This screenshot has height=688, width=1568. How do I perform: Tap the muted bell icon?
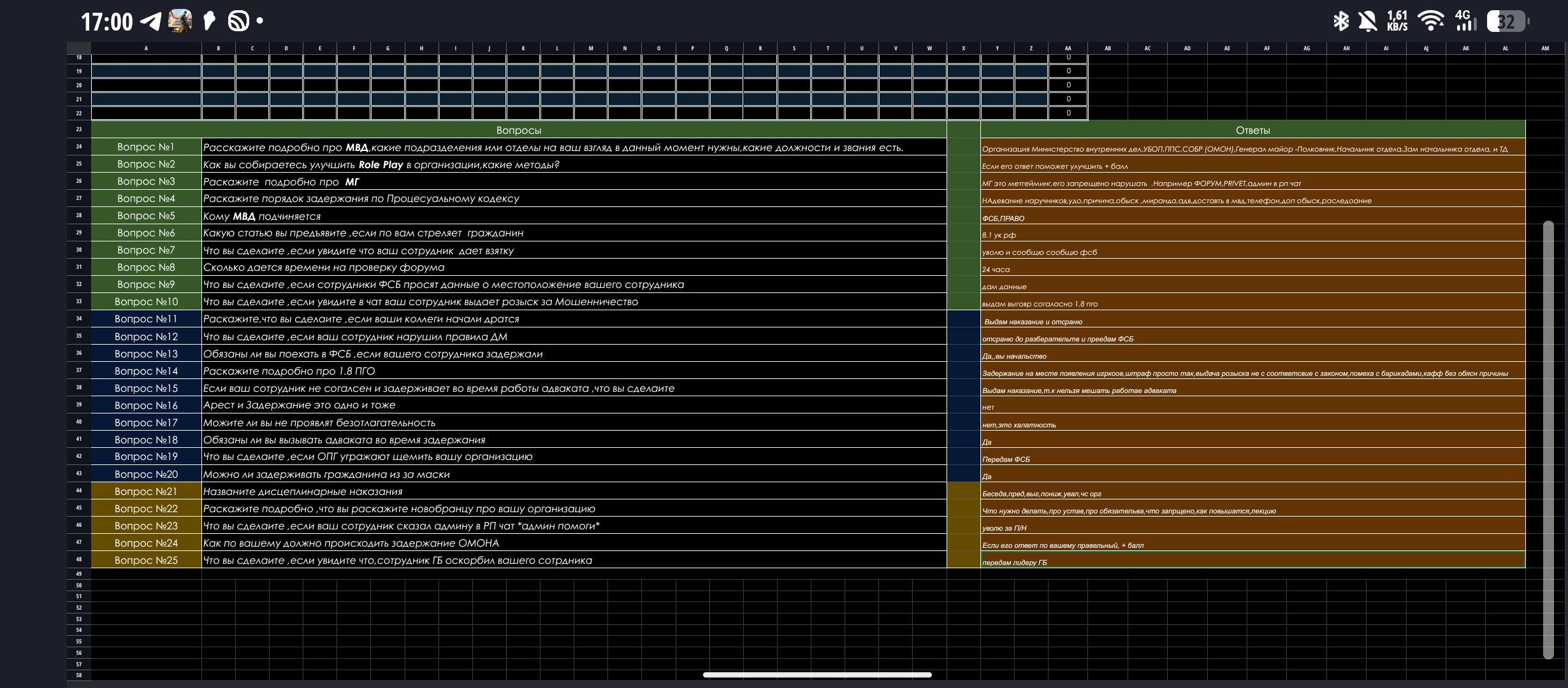pos(1367,22)
